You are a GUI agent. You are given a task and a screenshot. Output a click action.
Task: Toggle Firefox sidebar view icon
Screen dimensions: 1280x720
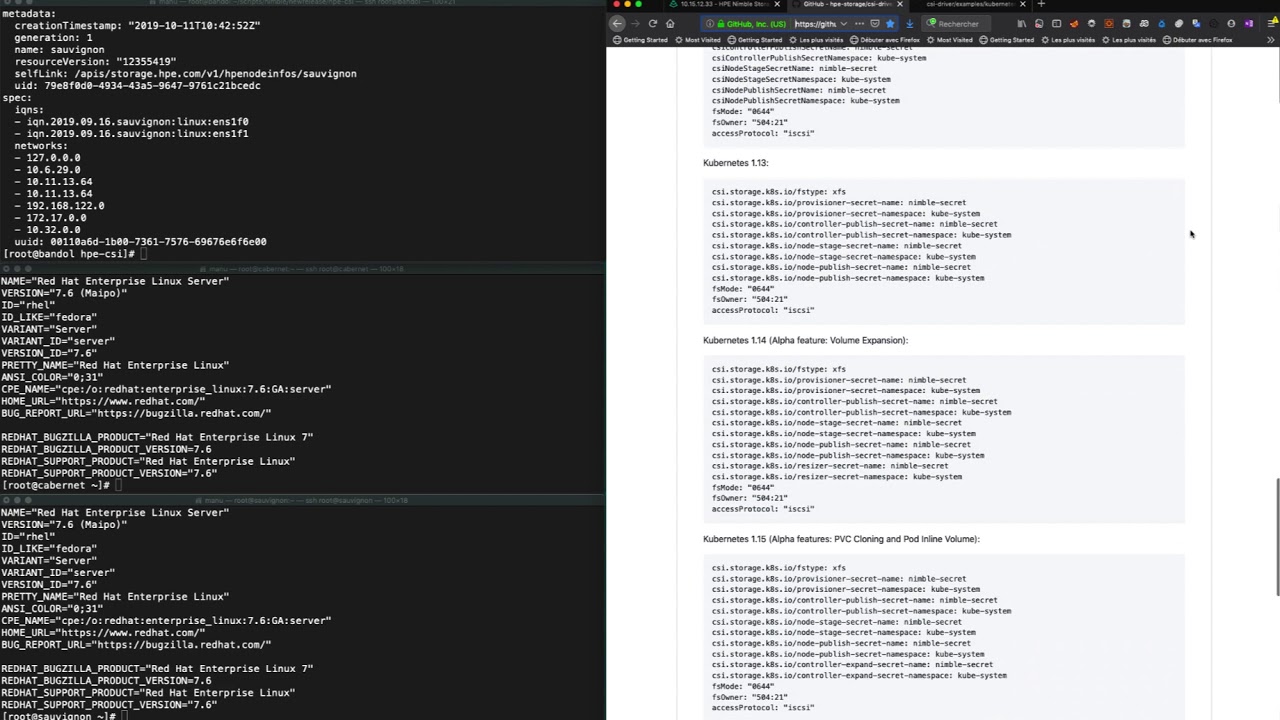(x=1057, y=24)
